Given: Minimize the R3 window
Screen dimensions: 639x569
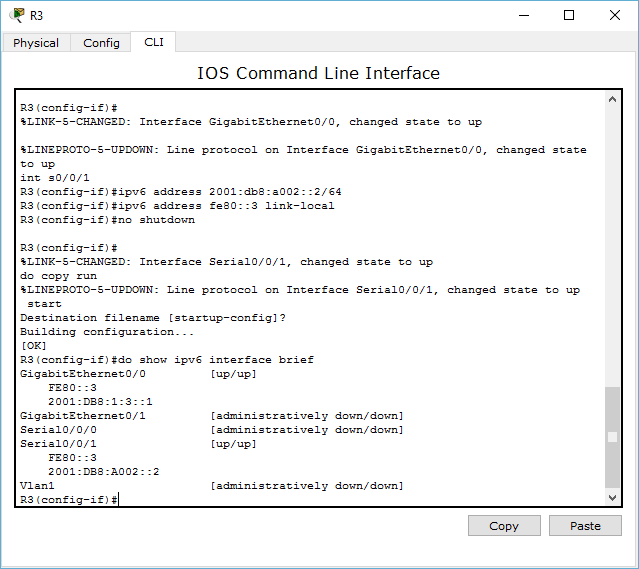Looking at the screenshot, I should [522, 15].
